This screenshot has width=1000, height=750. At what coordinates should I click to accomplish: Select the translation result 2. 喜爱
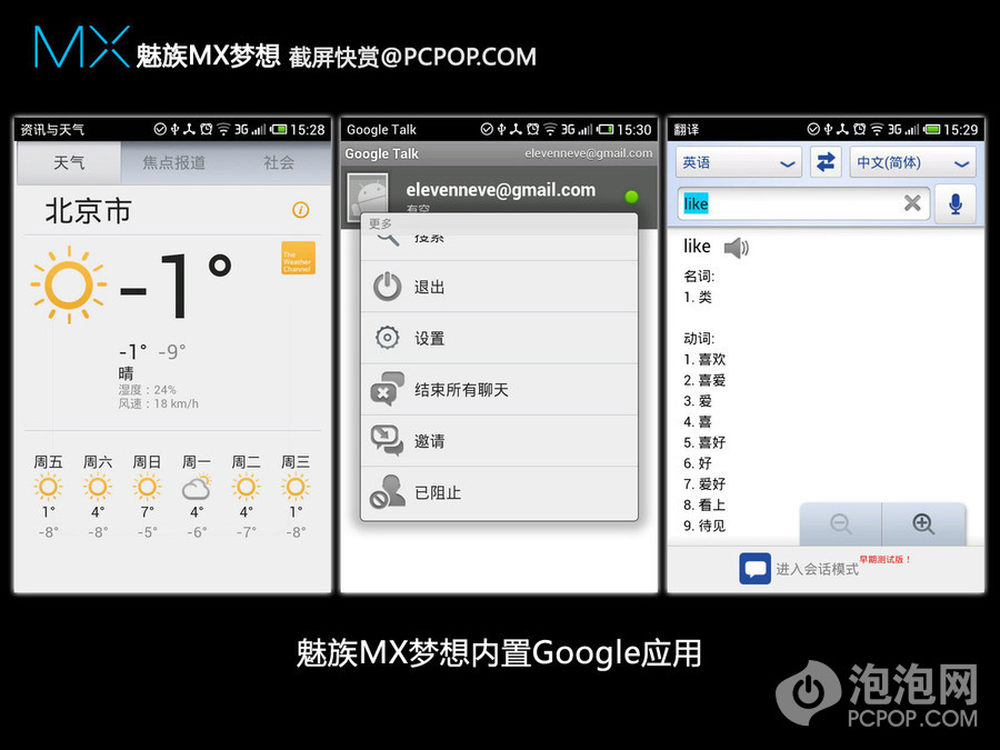pos(705,380)
